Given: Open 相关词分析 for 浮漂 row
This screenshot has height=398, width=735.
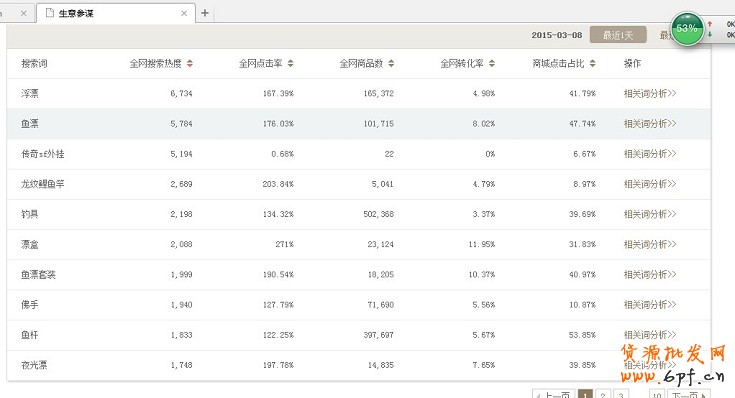Looking at the screenshot, I should pyautogui.click(x=650, y=93).
